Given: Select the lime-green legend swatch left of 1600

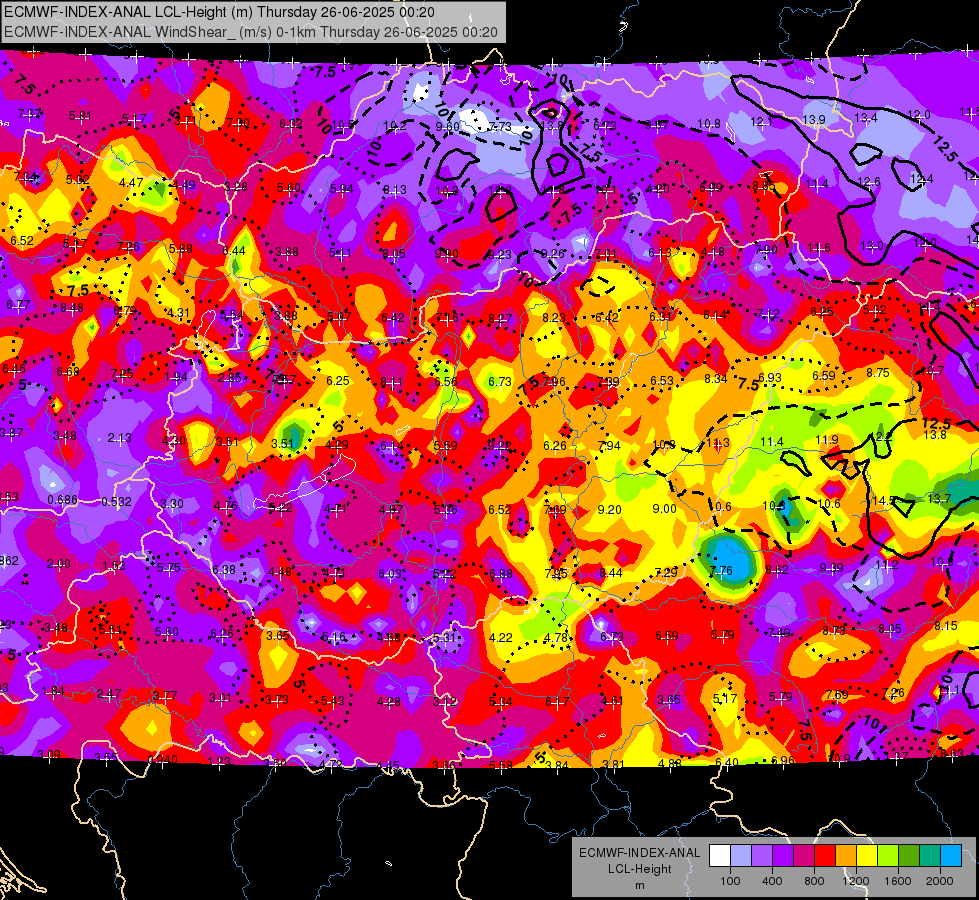Looking at the screenshot, I should point(887,856).
